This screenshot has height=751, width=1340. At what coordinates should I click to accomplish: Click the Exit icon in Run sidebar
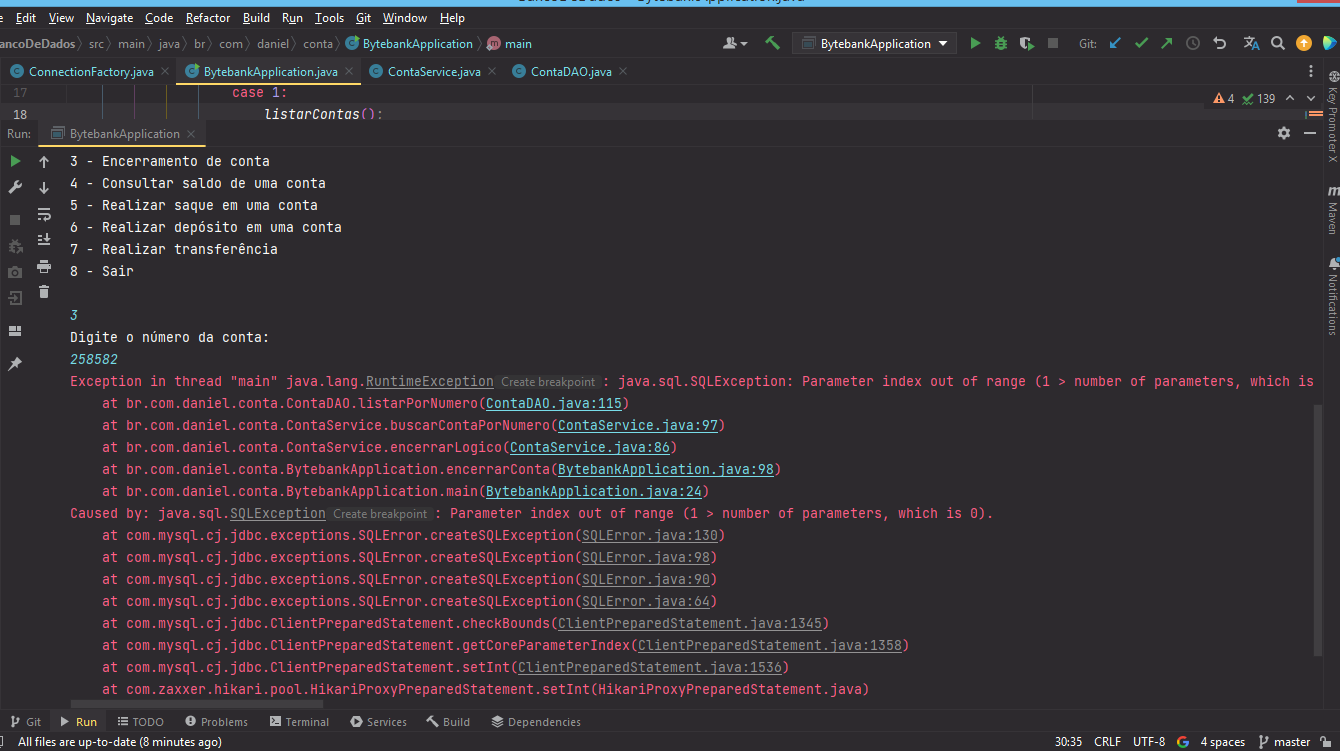pos(15,298)
